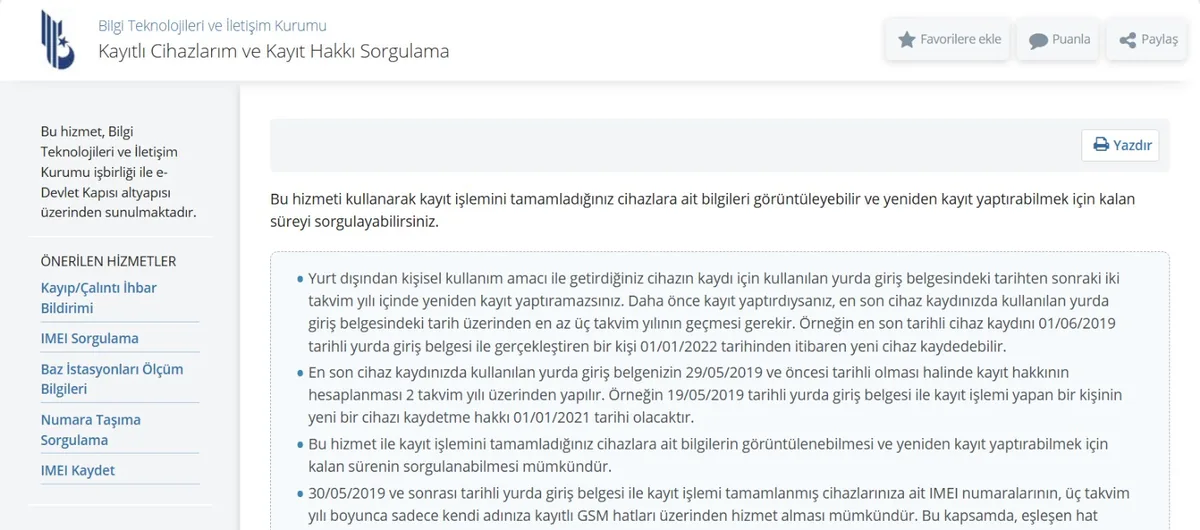The width and height of the screenshot is (1200, 530).
Task: Open IMEI Sorgulama service link
Action: pos(90,338)
